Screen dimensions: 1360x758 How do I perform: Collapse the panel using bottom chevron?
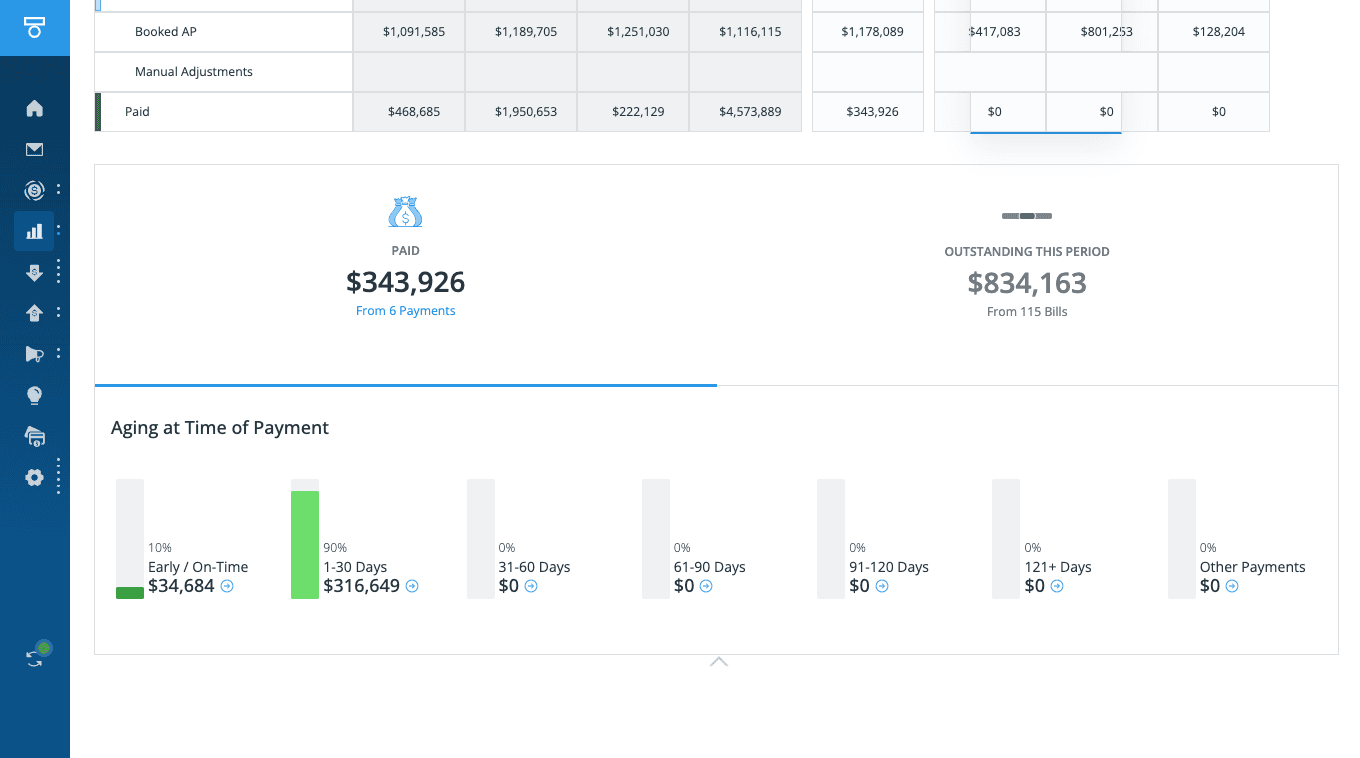(718, 662)
